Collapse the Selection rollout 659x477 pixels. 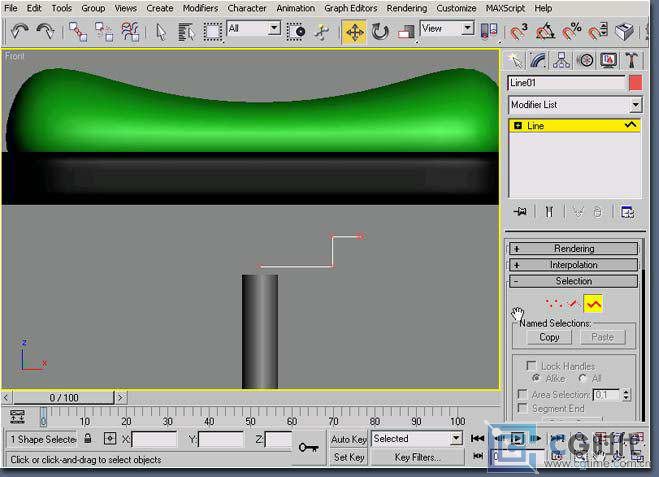tap(573, 281)
